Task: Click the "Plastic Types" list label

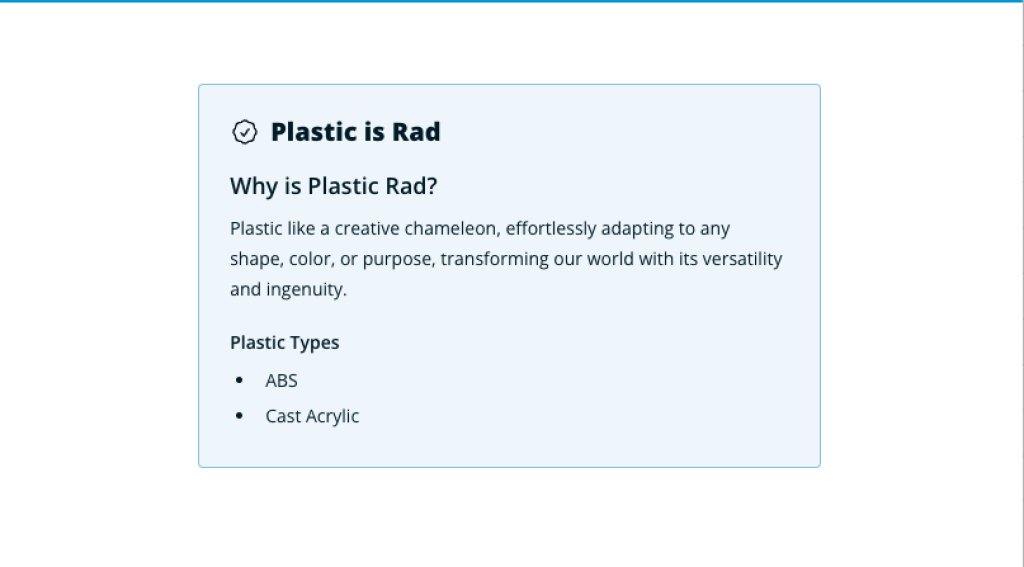Action: coord(285,343)
